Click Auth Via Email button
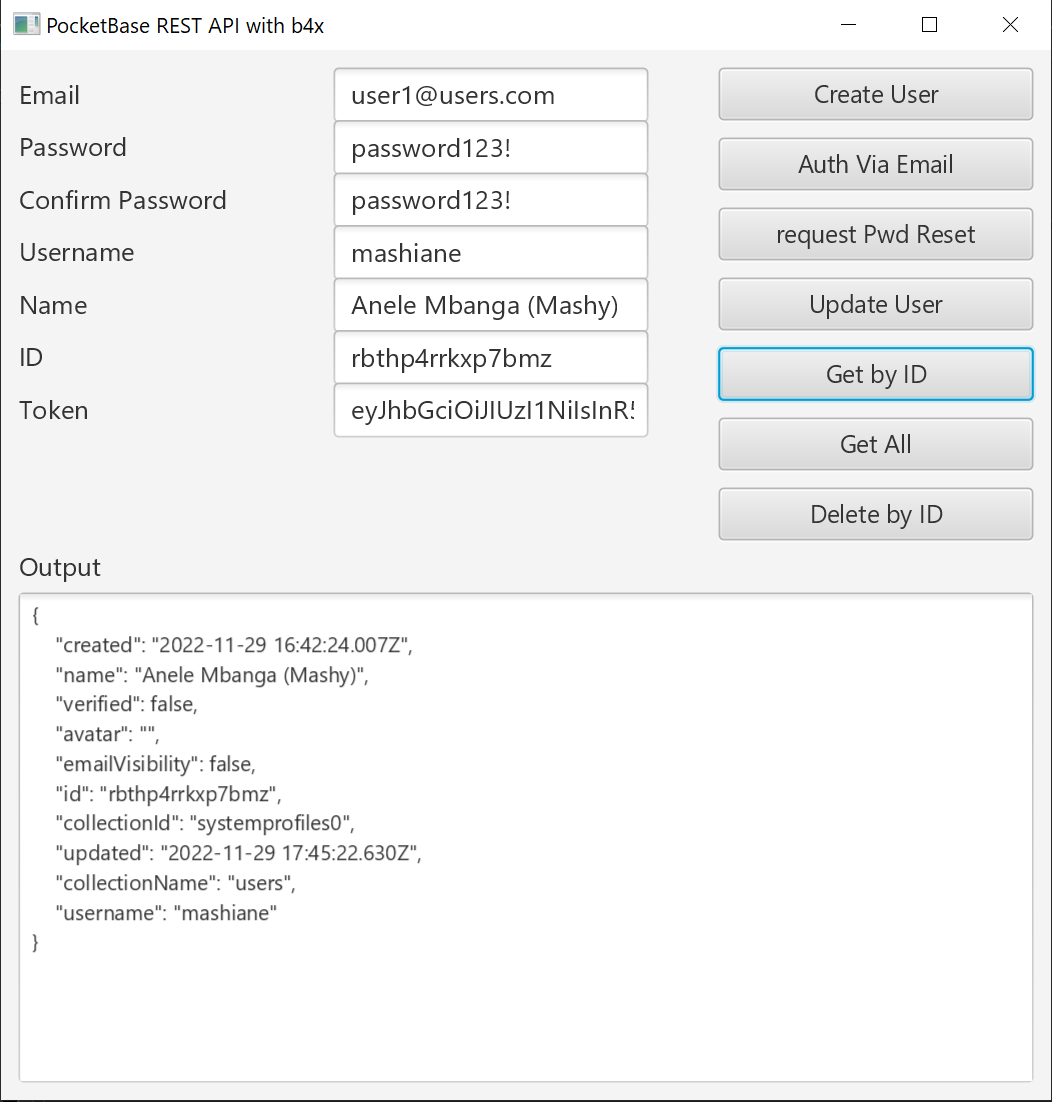Viewport: 1052px width, 1102px height. [x=875, y=164]
